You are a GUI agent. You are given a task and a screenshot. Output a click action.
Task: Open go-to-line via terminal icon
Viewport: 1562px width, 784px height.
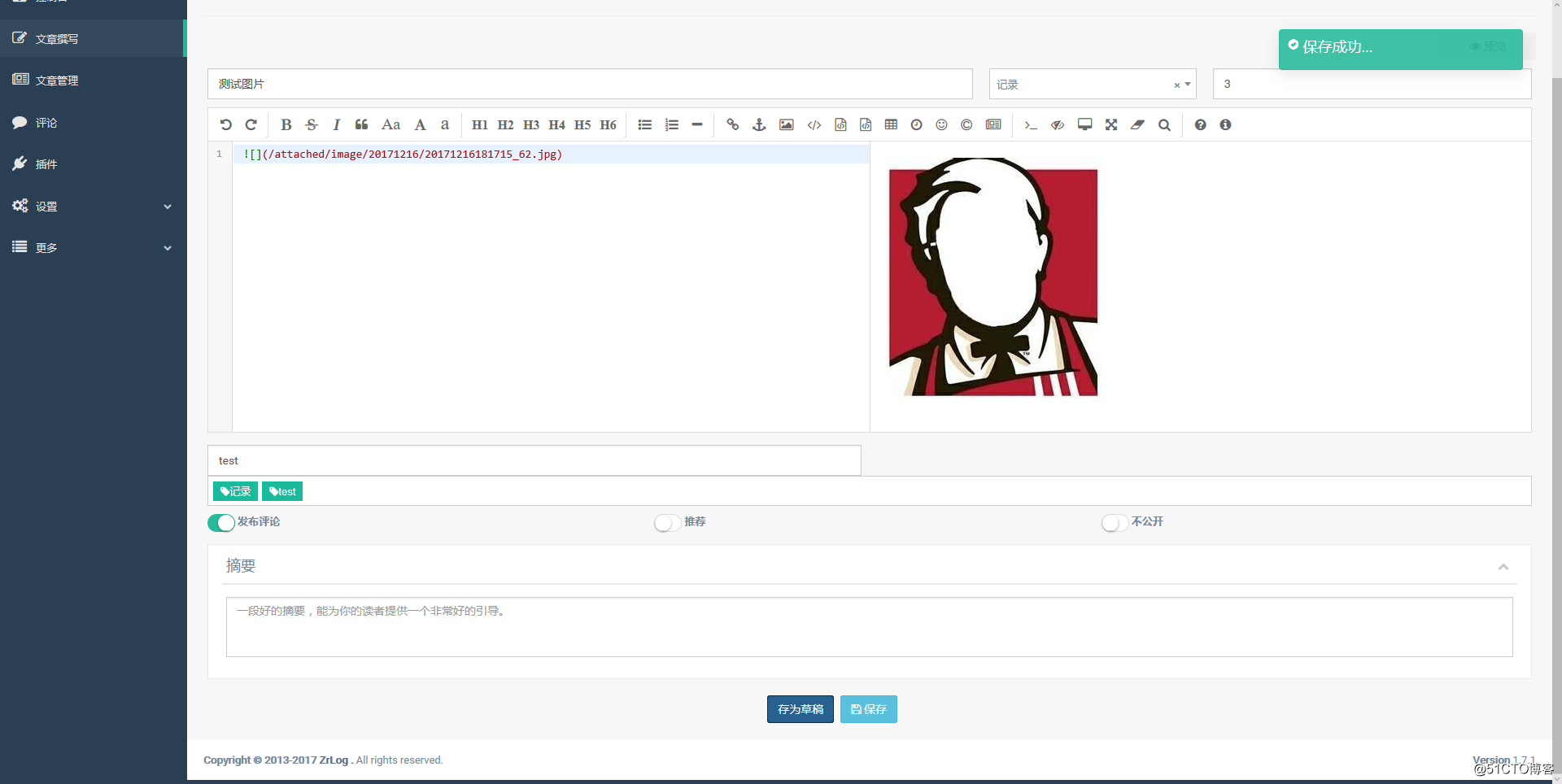coord(1031,124)
